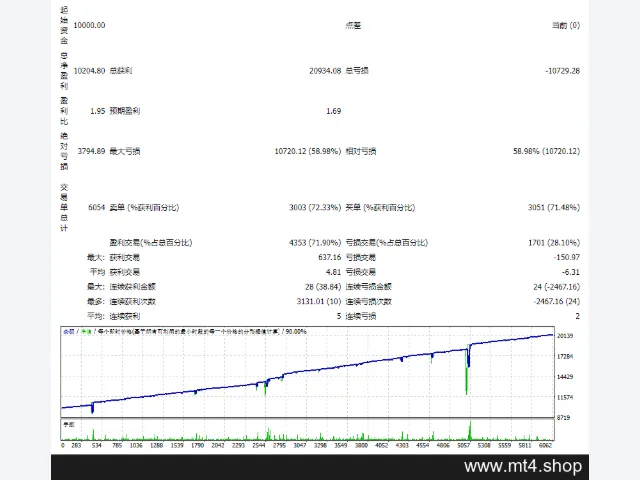Click the "预期盈利" expected payoff label
Image resolution: width=640 pixels, height=480 pixels.
coord(124,111)
